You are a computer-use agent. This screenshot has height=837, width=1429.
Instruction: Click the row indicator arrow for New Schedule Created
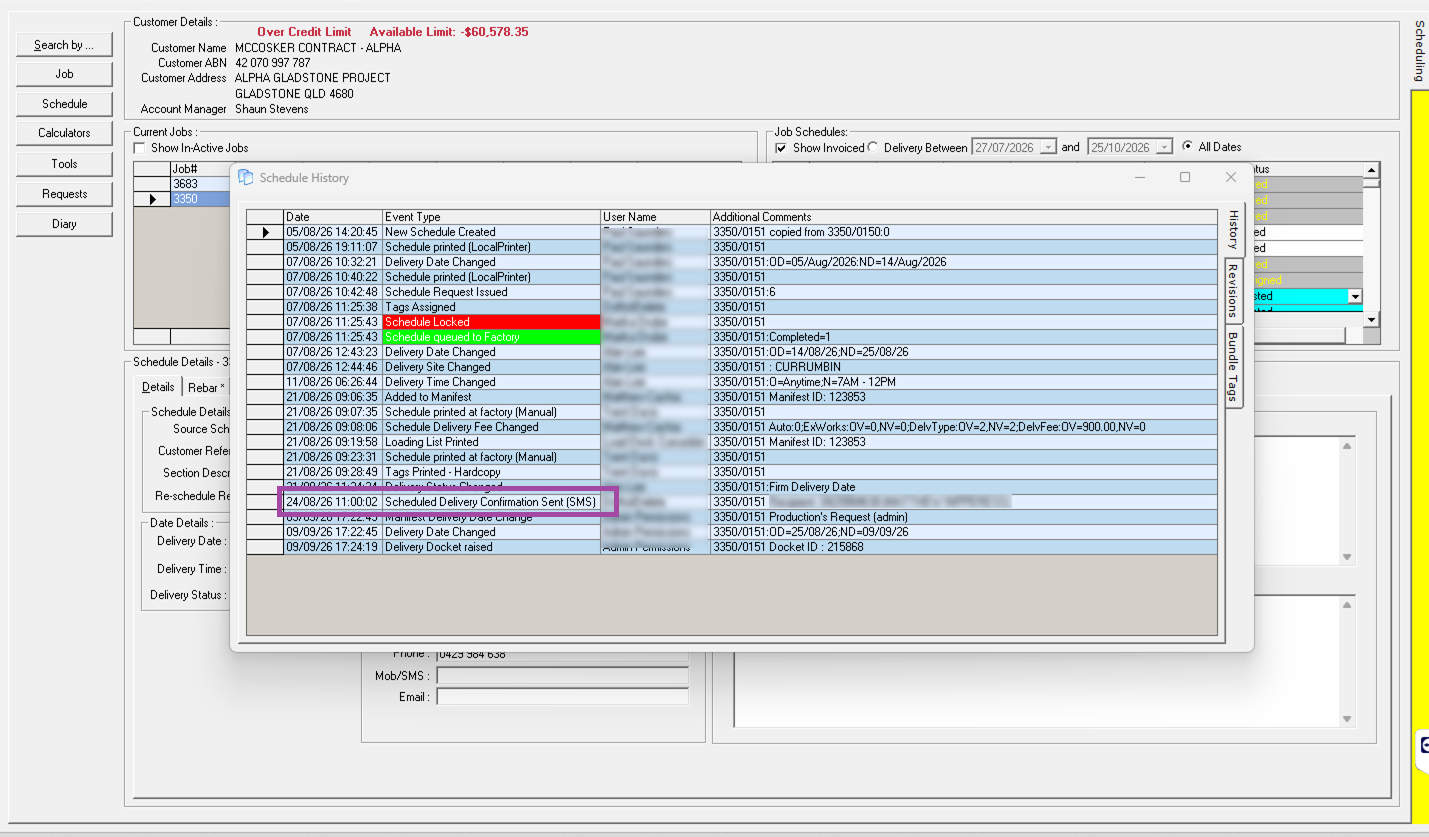click(266, 232)
